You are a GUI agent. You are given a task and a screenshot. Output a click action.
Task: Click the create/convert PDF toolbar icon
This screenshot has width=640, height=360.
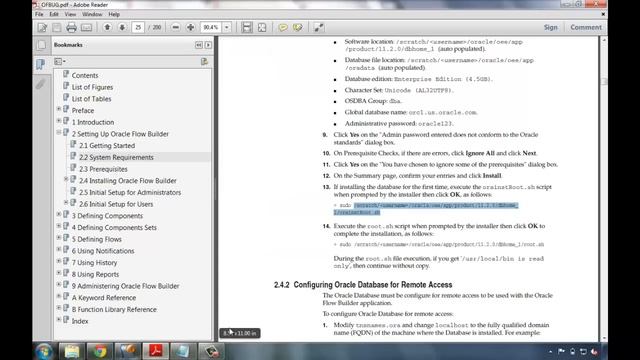click(x=42, y=27)
